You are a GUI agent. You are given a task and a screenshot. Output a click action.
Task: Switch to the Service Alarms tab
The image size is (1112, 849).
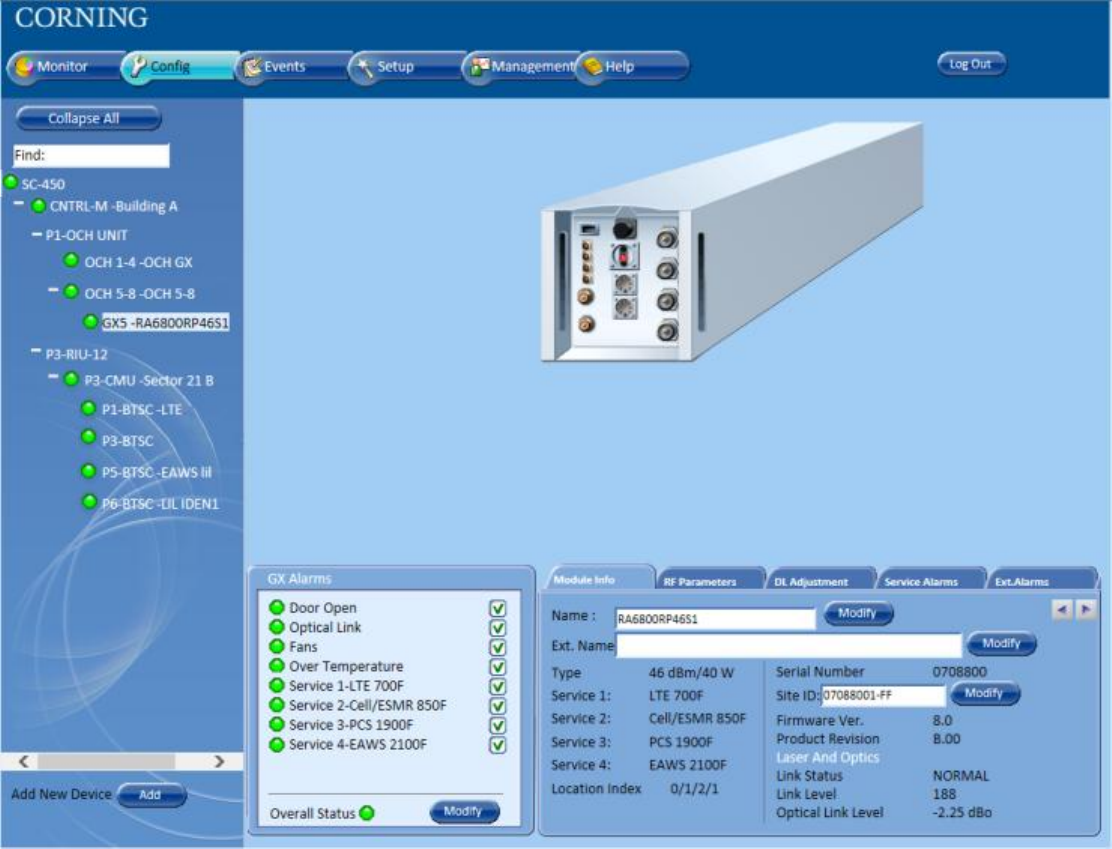click(931, 580)
